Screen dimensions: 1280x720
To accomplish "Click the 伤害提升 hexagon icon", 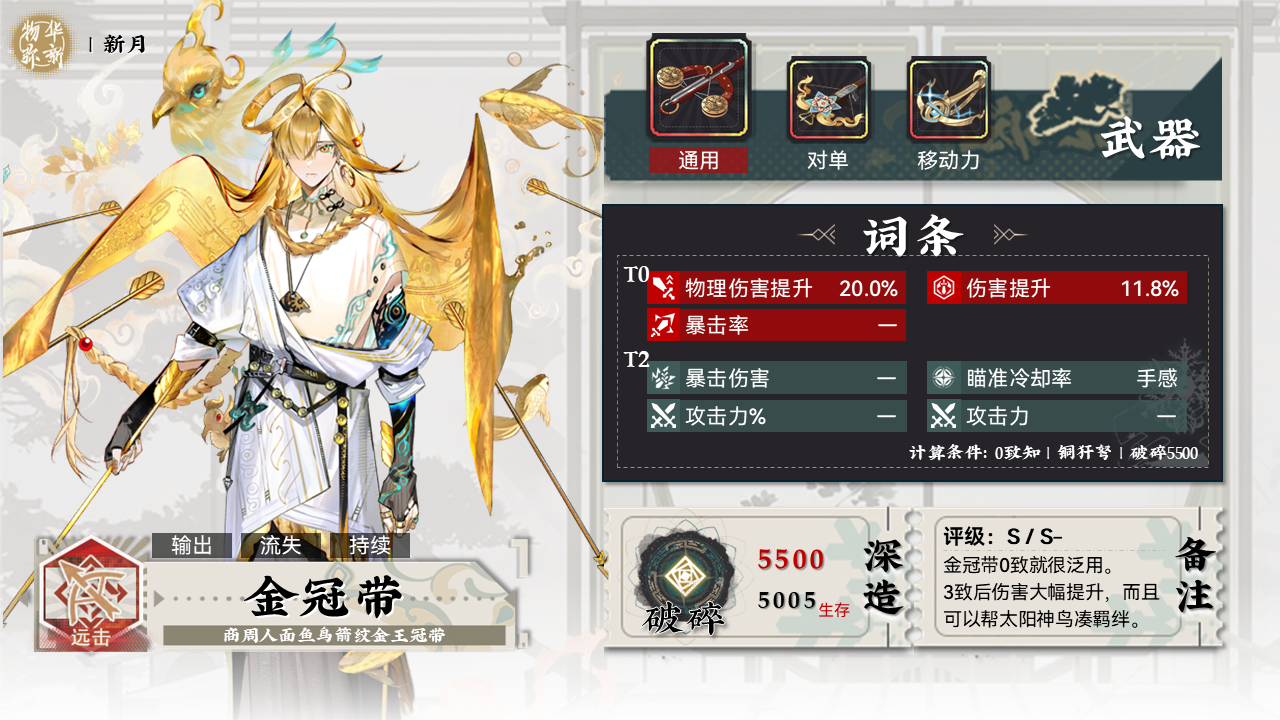I will [944, 289].
